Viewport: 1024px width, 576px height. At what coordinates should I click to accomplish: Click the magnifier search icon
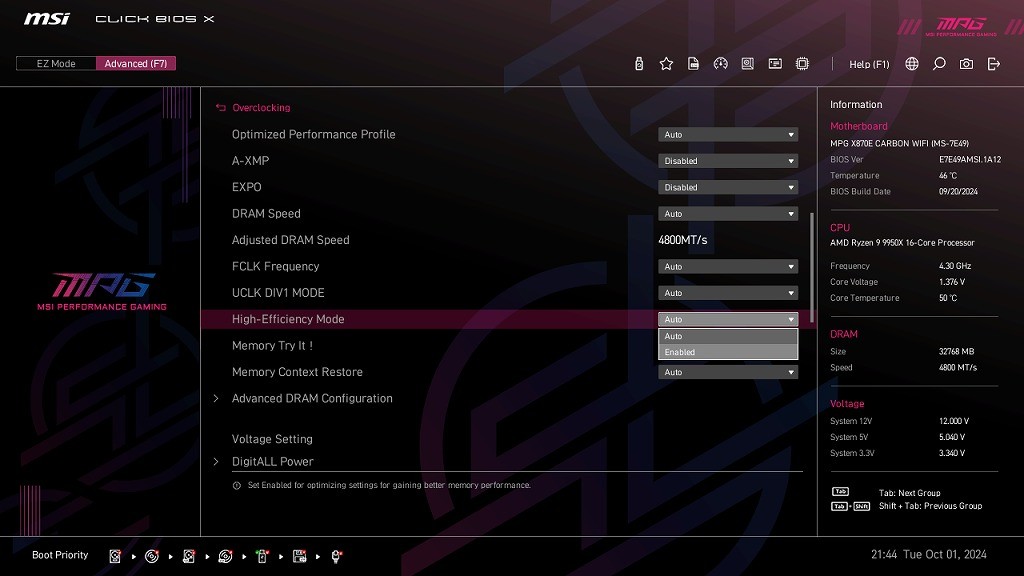(939, 64)
